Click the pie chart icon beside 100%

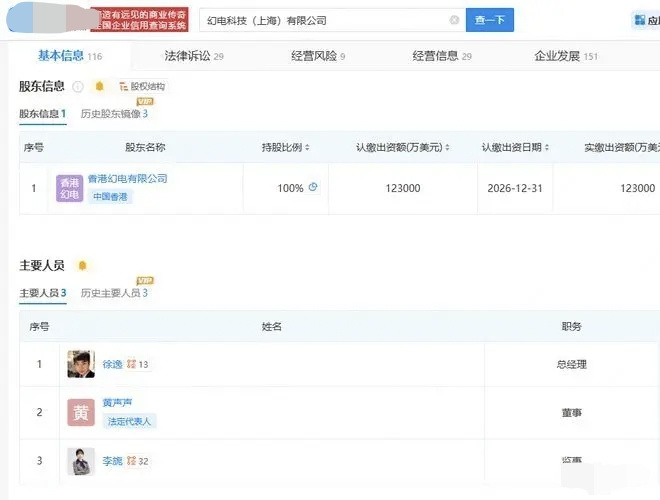(x=313, y=187)
